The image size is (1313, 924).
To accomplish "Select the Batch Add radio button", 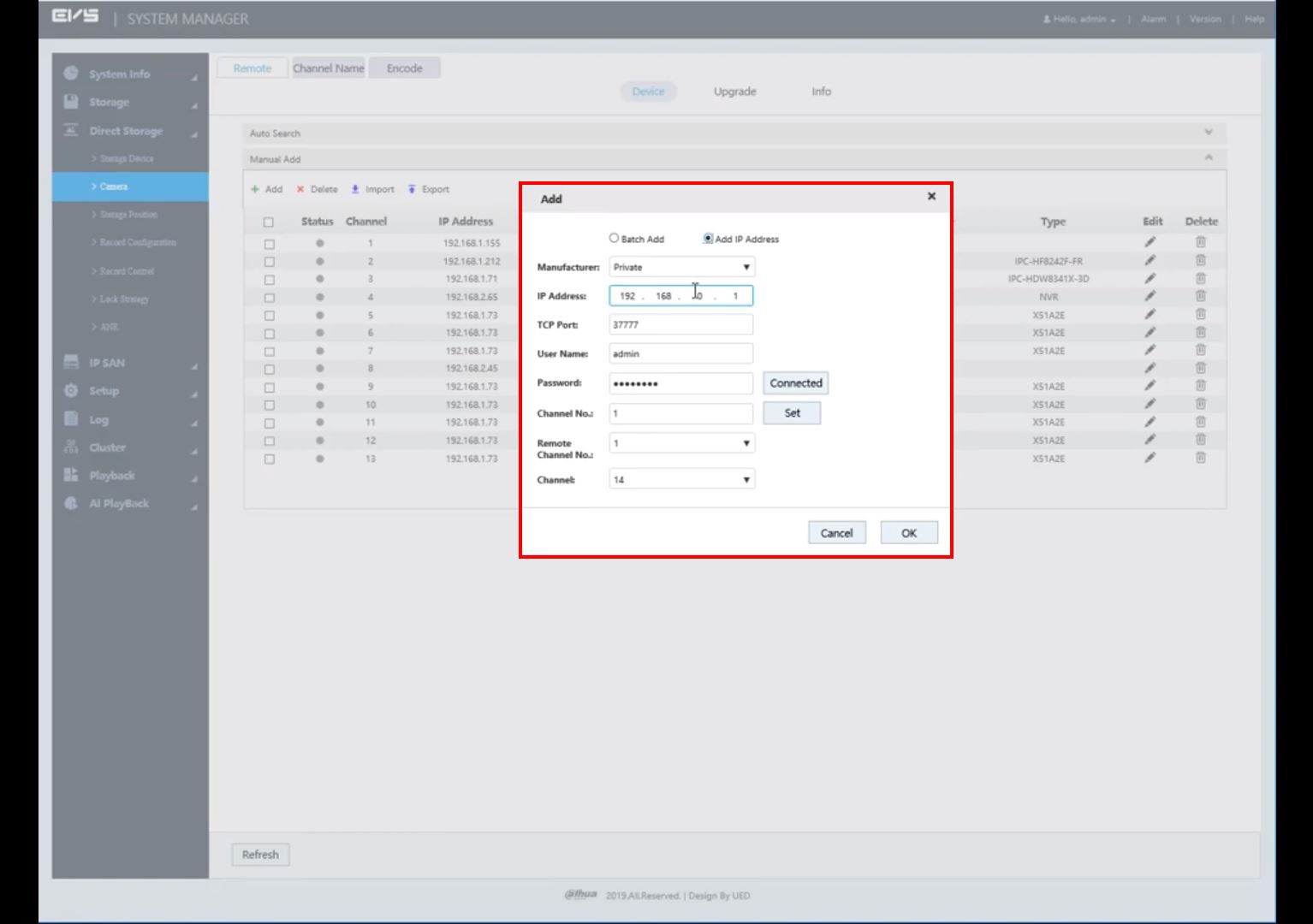I will (x=614, y=239).
